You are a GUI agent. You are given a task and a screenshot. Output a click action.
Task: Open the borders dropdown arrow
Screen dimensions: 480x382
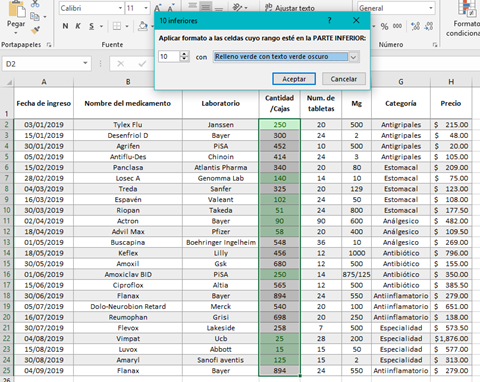(x=127, y=26)
